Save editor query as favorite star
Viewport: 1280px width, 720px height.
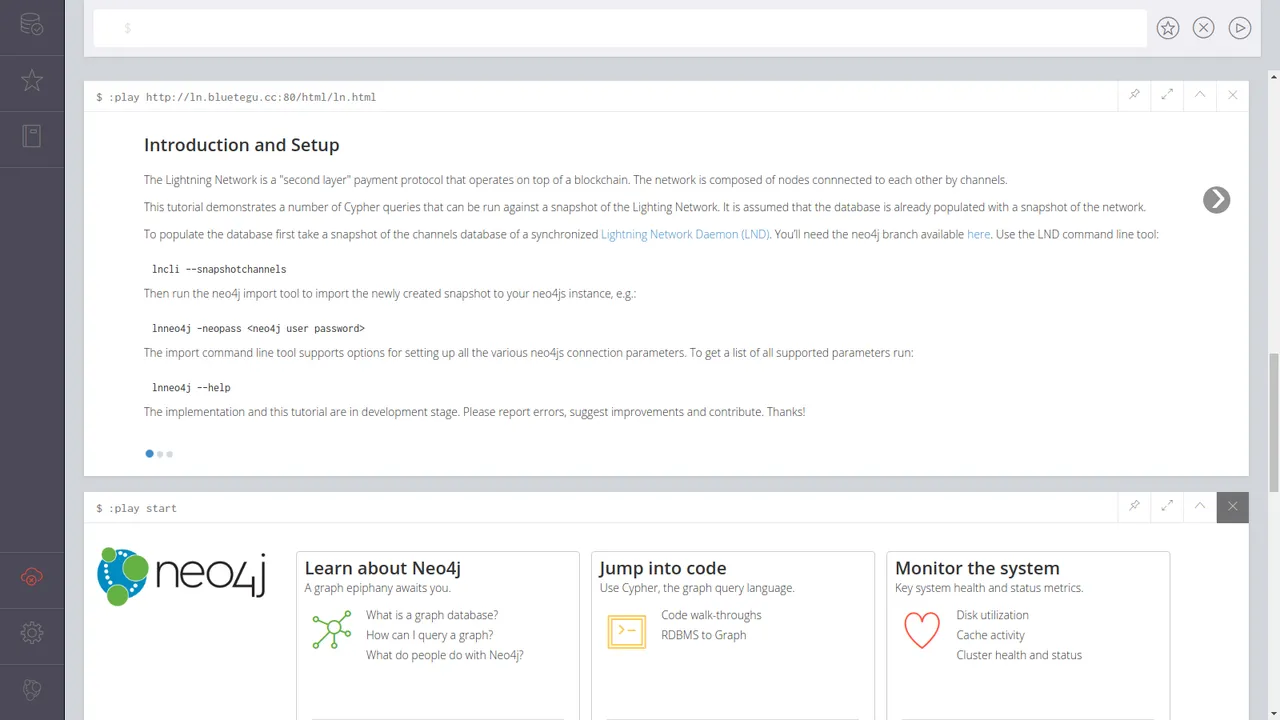(x=1168, y=28)
